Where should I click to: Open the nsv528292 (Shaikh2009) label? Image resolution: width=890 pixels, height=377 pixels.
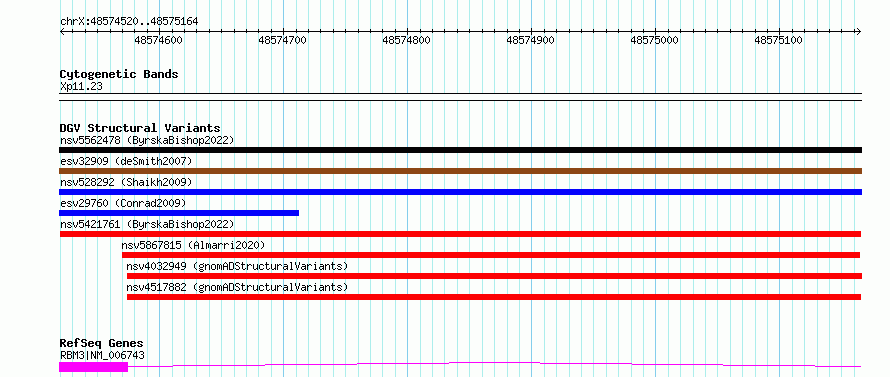tap(126, 182)
